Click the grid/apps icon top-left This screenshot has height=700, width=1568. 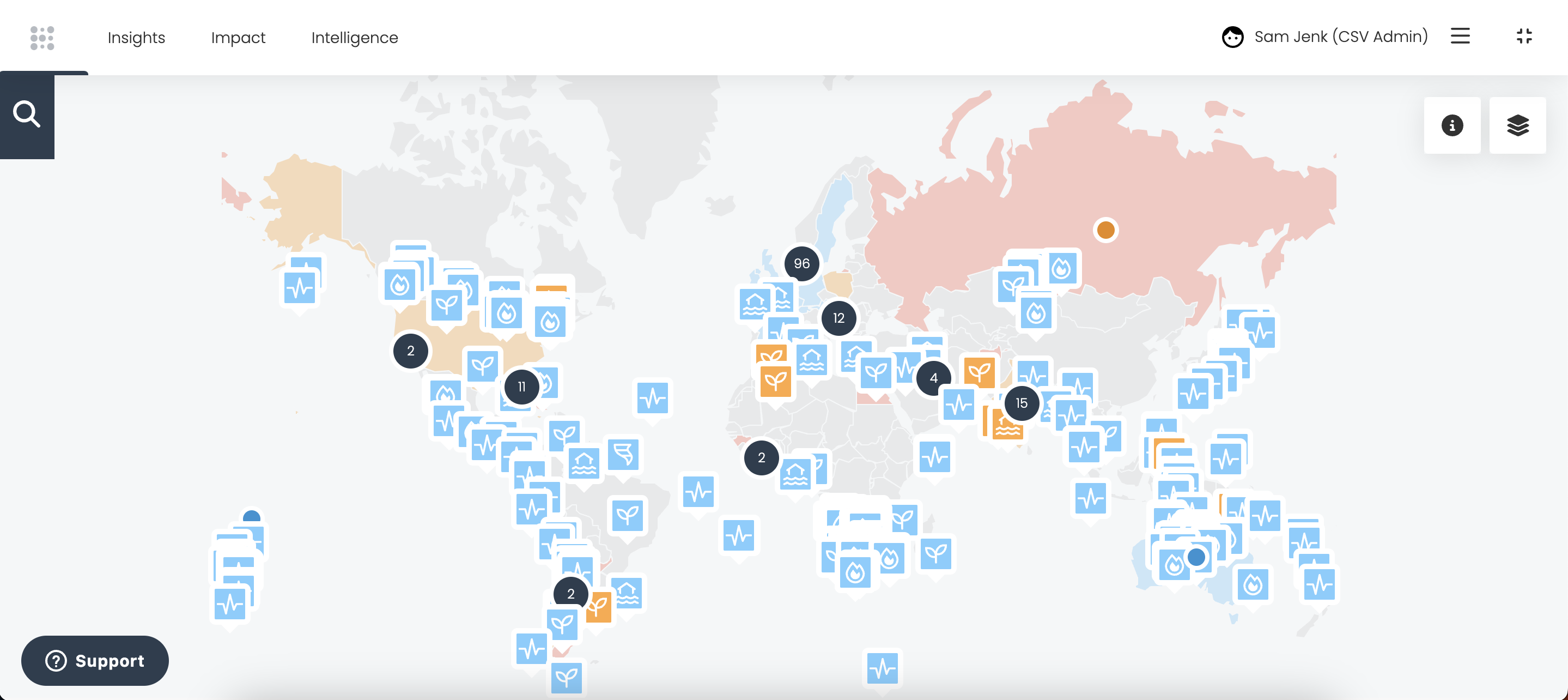[42, 37]
